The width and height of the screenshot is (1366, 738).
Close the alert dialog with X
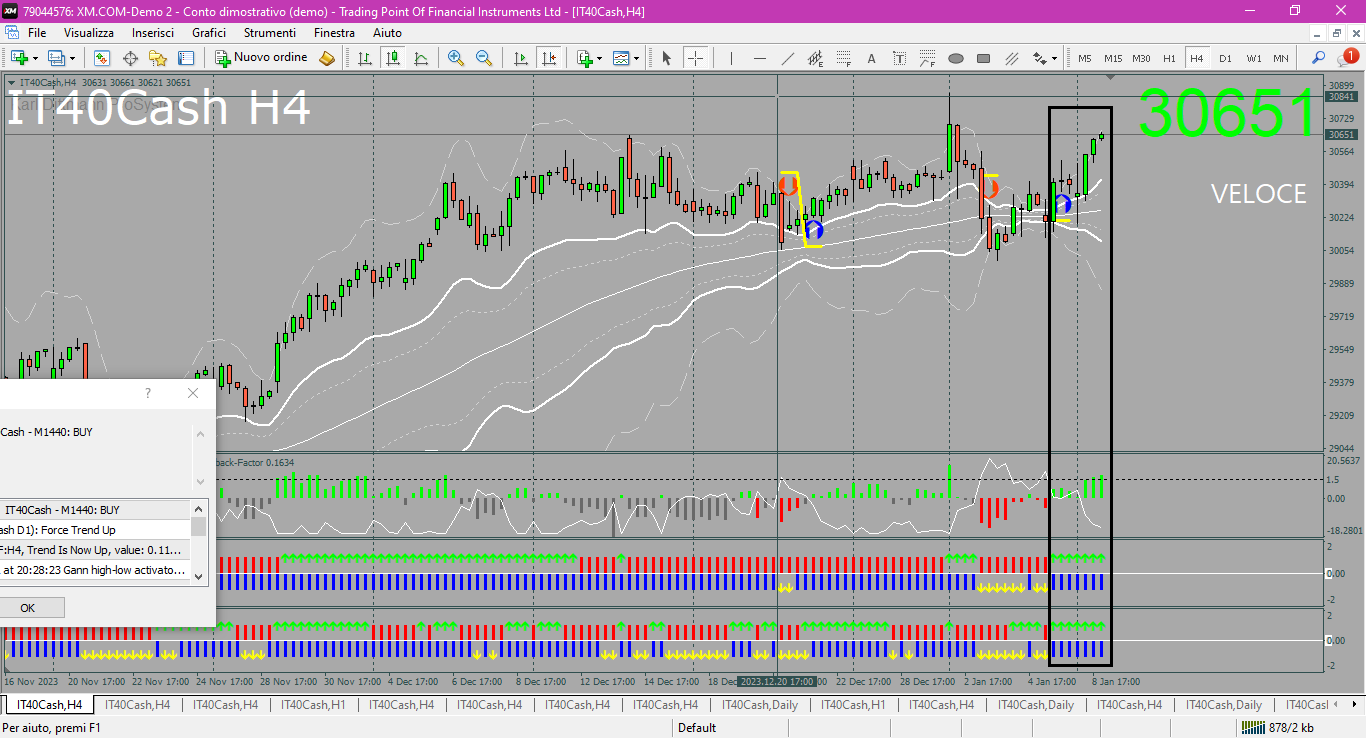(x=193, y=393)
